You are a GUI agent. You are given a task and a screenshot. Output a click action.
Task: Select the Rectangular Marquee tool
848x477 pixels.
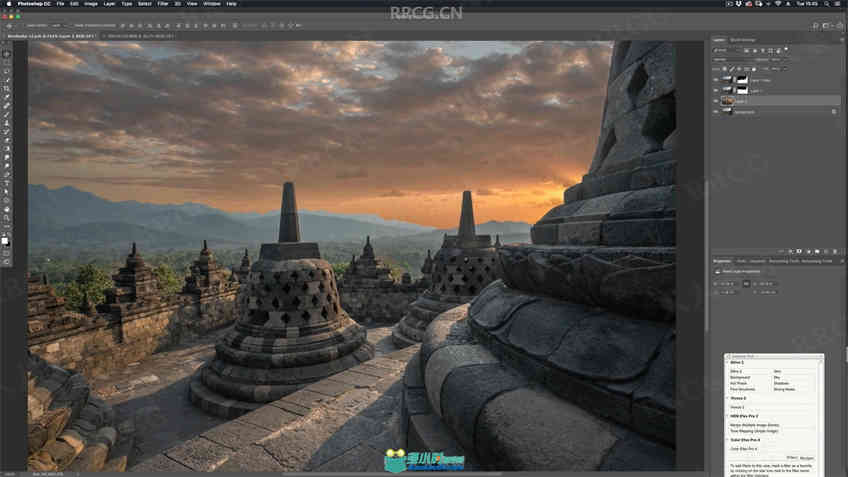tap(6, 63)
